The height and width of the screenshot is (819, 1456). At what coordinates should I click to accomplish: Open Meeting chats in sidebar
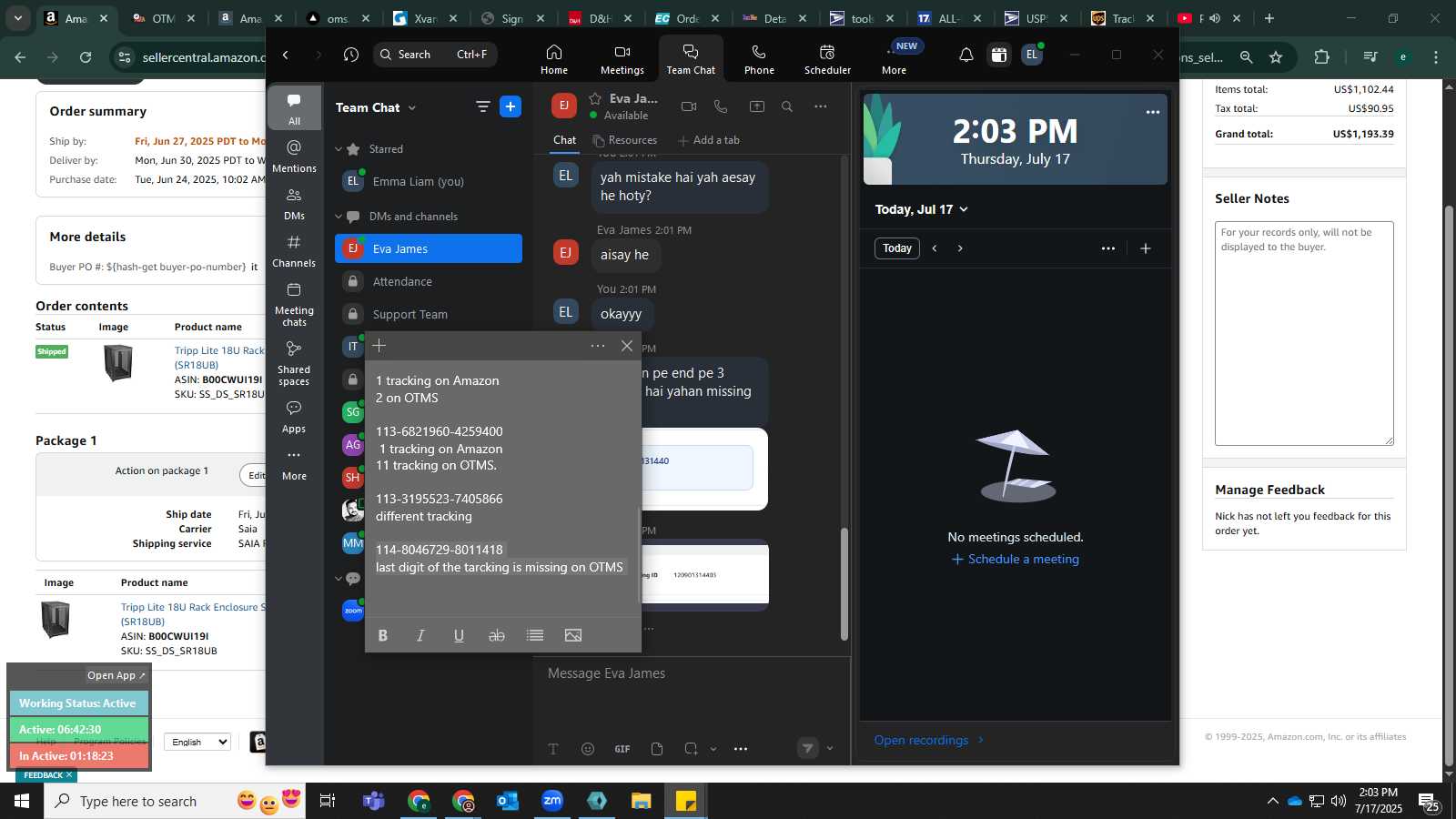294,304
